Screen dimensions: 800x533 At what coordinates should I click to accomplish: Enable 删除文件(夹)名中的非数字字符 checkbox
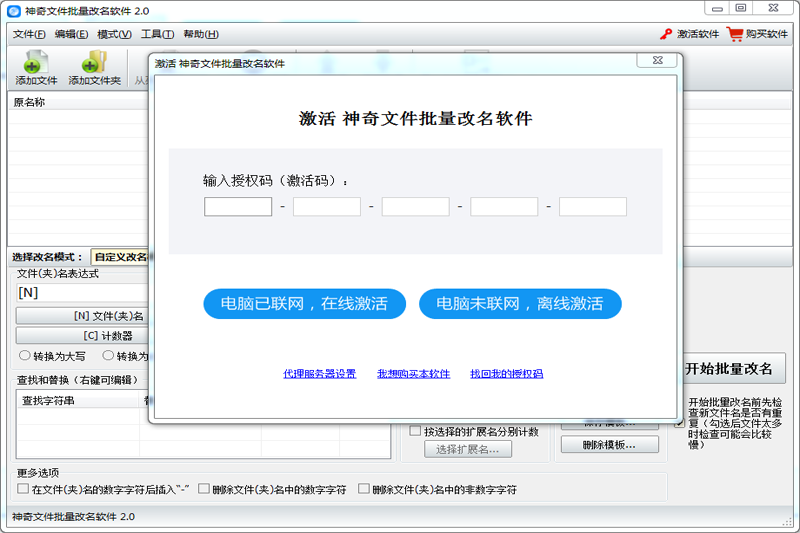click(x=364, y=490)
